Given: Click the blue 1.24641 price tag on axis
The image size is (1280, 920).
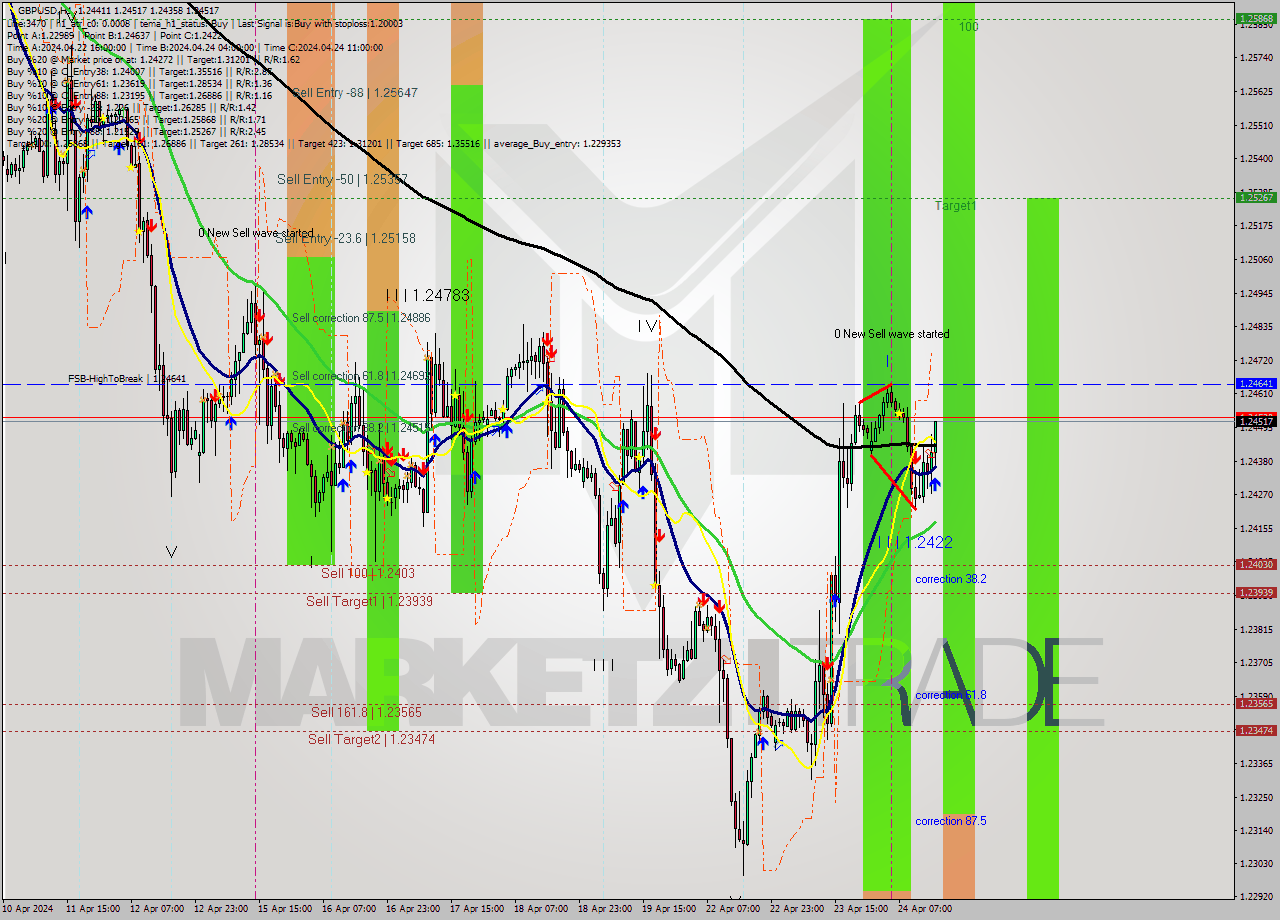Looking at the screenshot, I should (1255, 383).
